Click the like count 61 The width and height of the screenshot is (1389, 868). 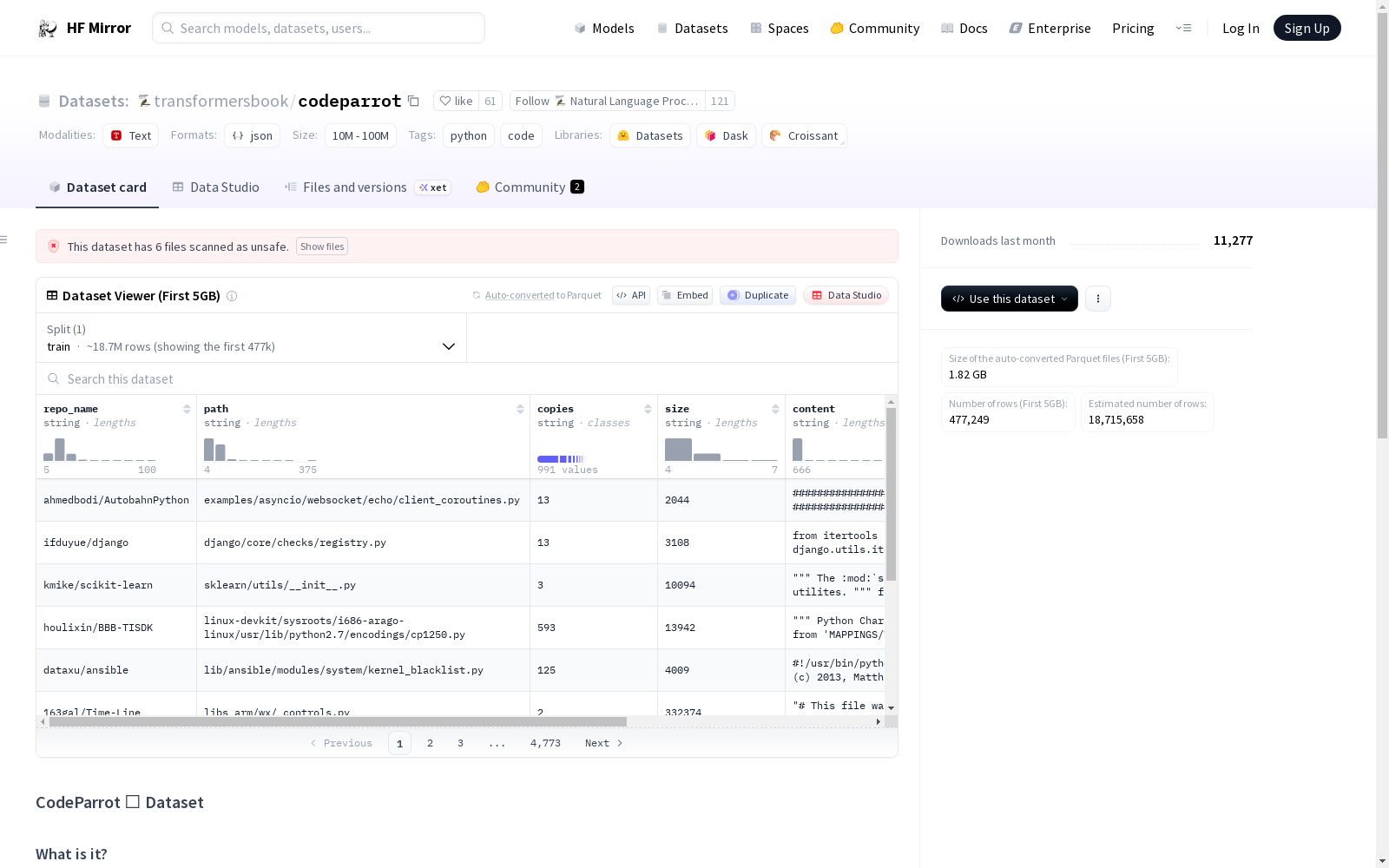pyautogui.click(x=490, y=102)
